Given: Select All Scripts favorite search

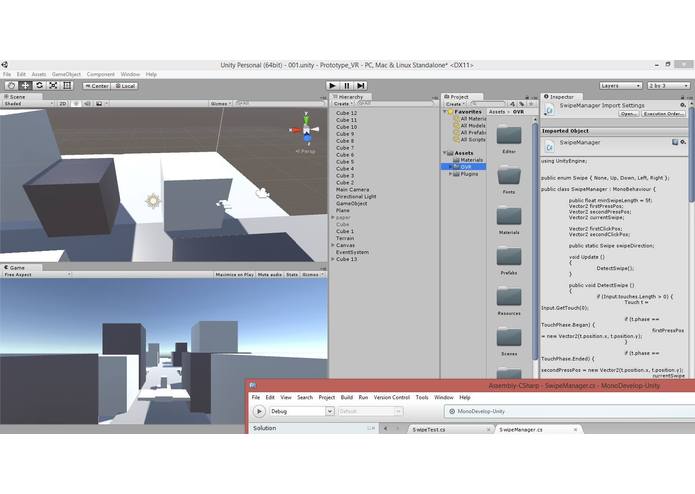Looking at the screenshot, I should pyautogui.click(x=470, y=140).
